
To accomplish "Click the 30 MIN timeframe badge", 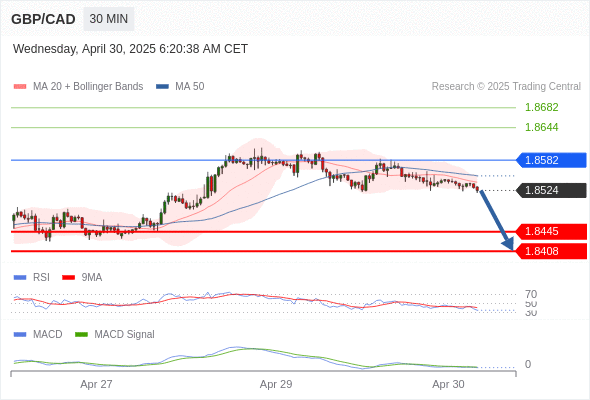I will tap(109, 19).
